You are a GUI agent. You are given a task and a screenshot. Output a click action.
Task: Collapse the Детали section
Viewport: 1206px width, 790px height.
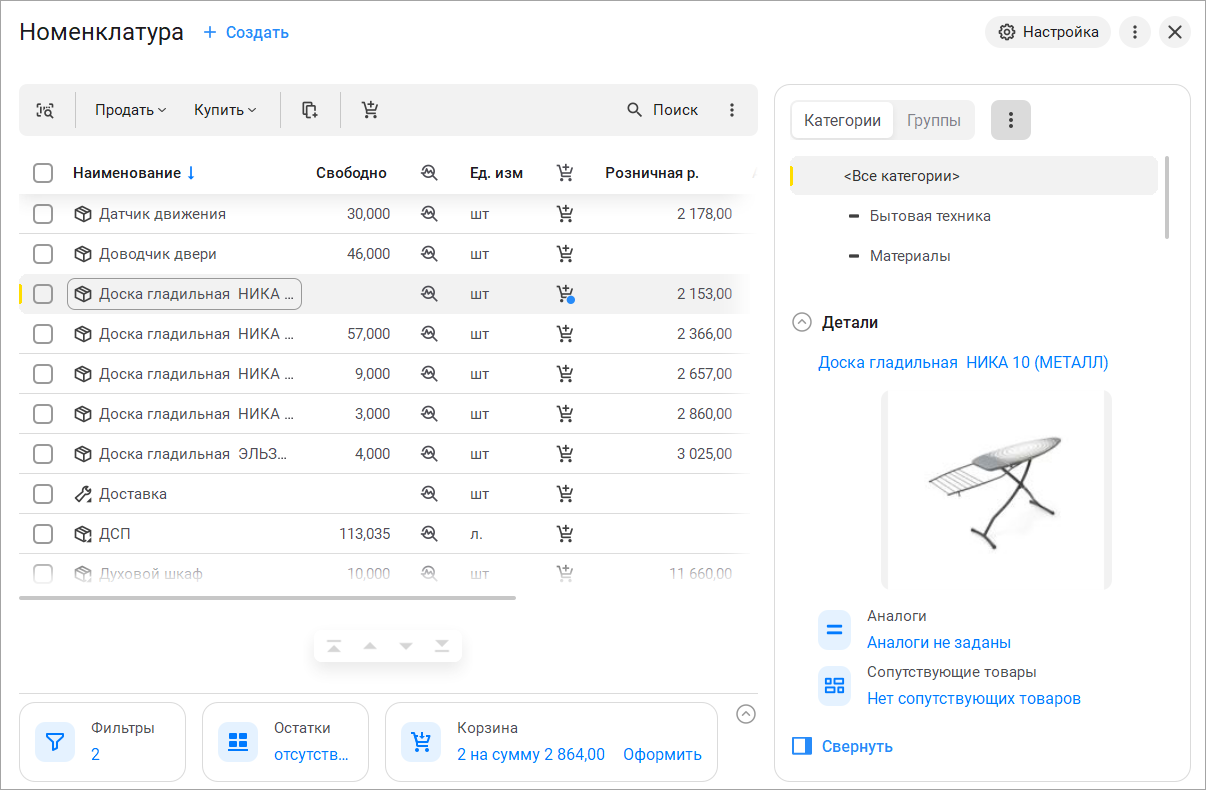click(x=802, y=322)
